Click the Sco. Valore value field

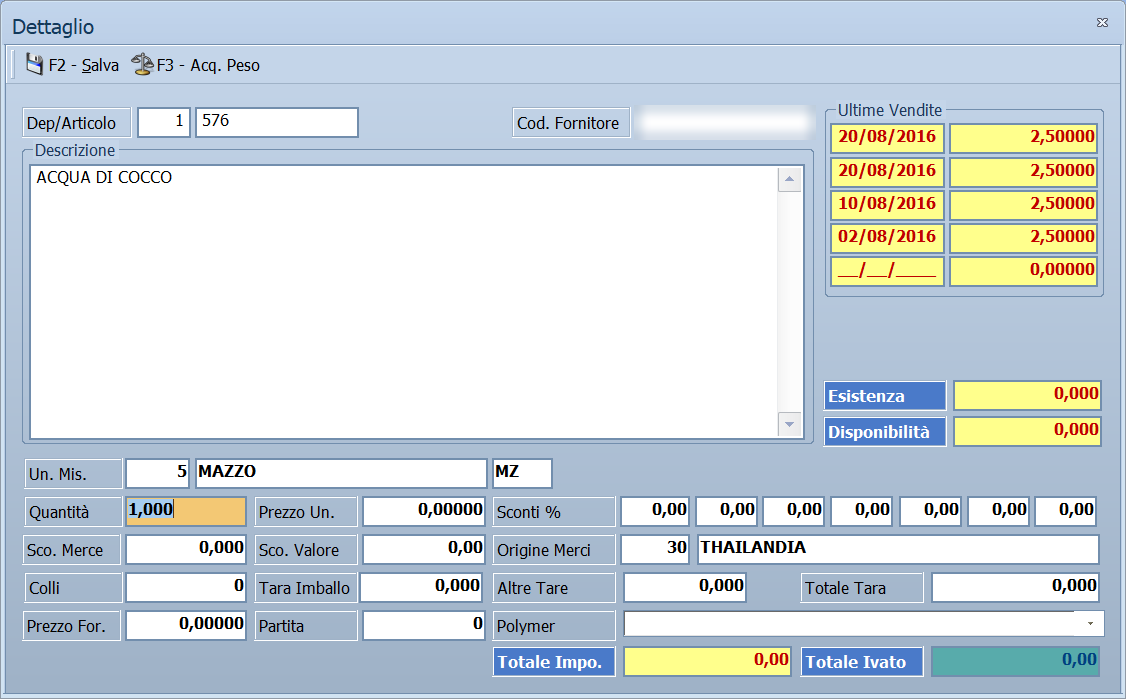424,549
